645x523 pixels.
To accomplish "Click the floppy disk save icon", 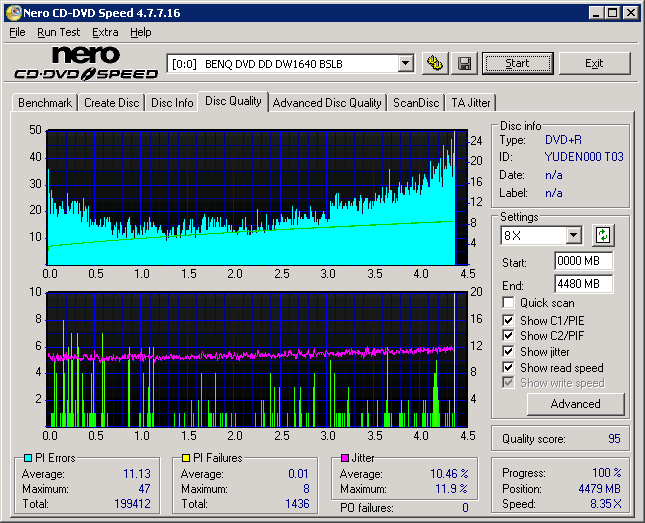I will [x=464, y=63].
